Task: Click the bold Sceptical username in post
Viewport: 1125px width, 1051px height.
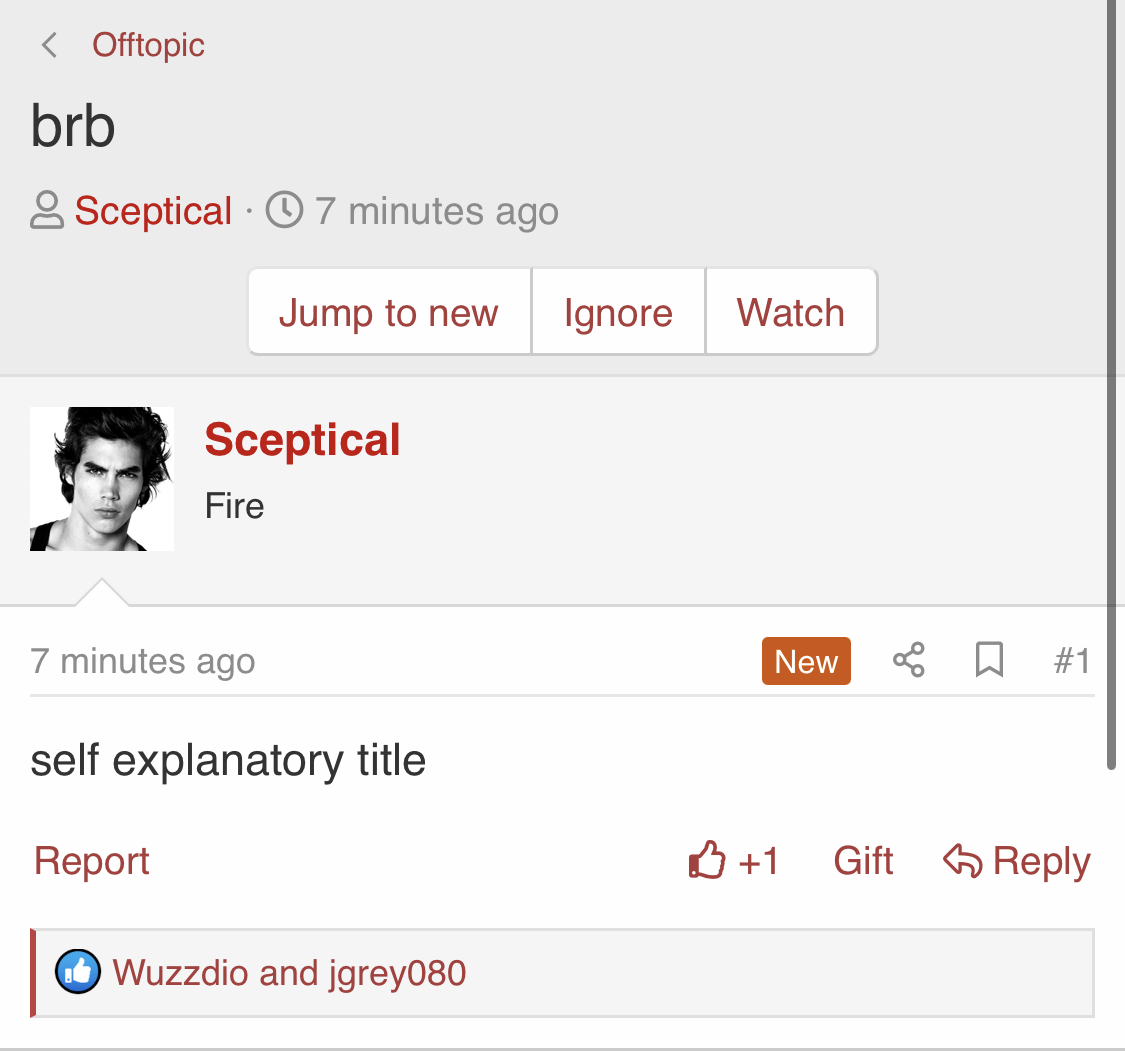Action: [302, 440]
